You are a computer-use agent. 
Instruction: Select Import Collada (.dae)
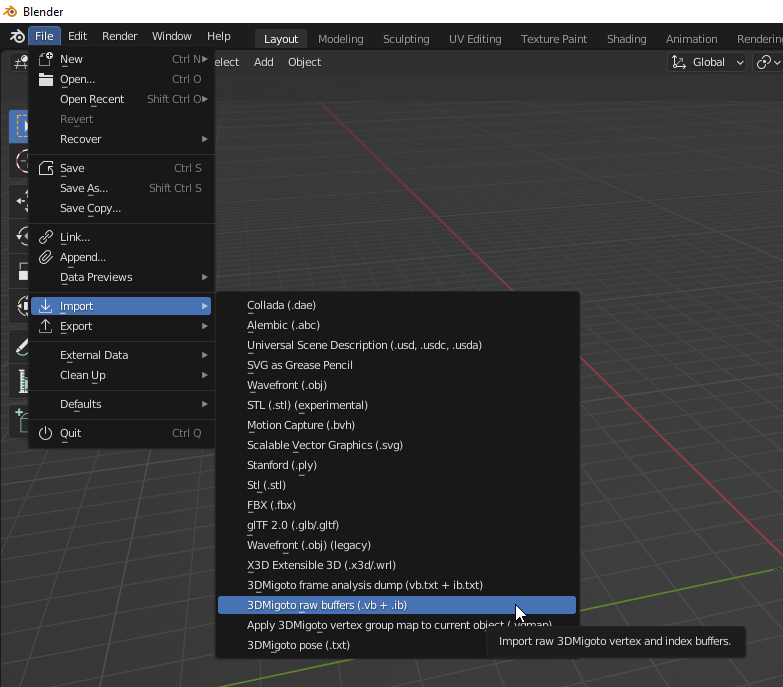(397, 305)
